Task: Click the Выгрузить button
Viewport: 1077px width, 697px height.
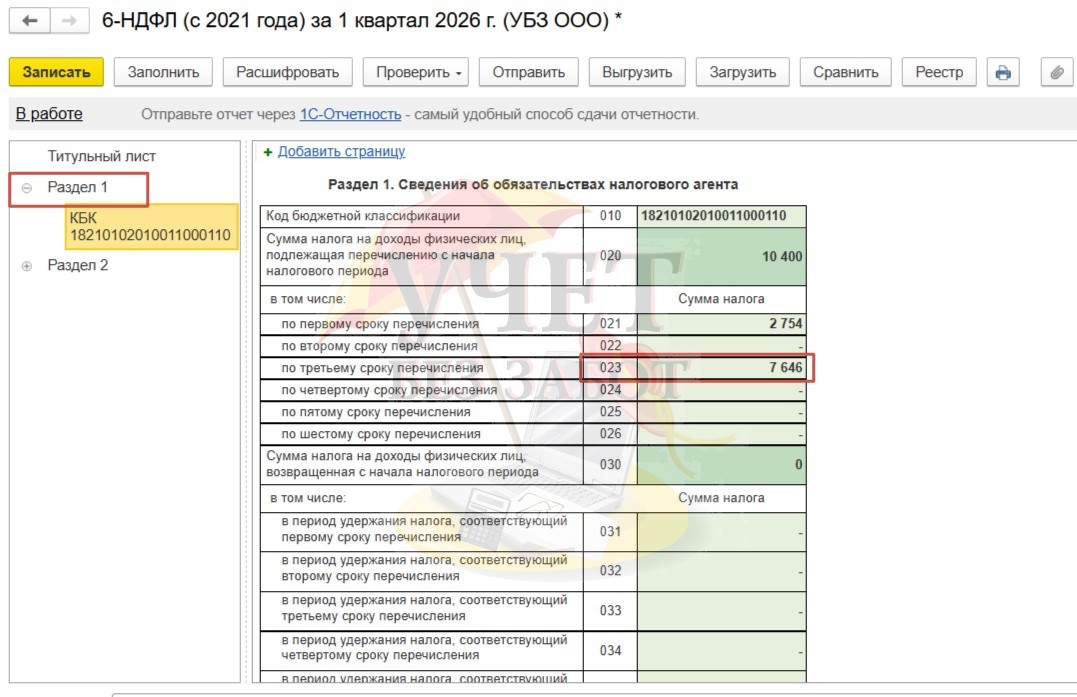Action: coord(637,72)
